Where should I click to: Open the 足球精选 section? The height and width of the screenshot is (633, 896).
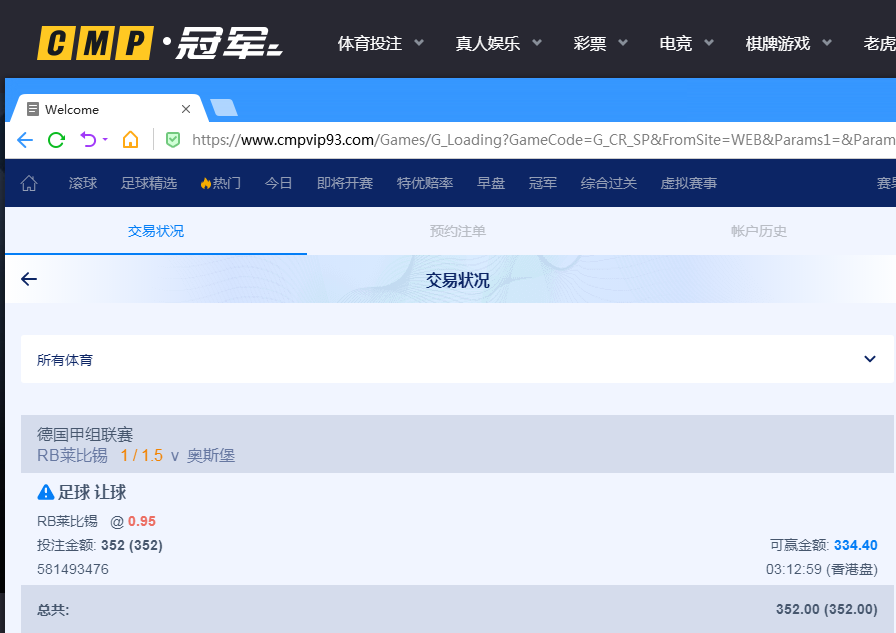pyautogui.click(x=149, y=183)
